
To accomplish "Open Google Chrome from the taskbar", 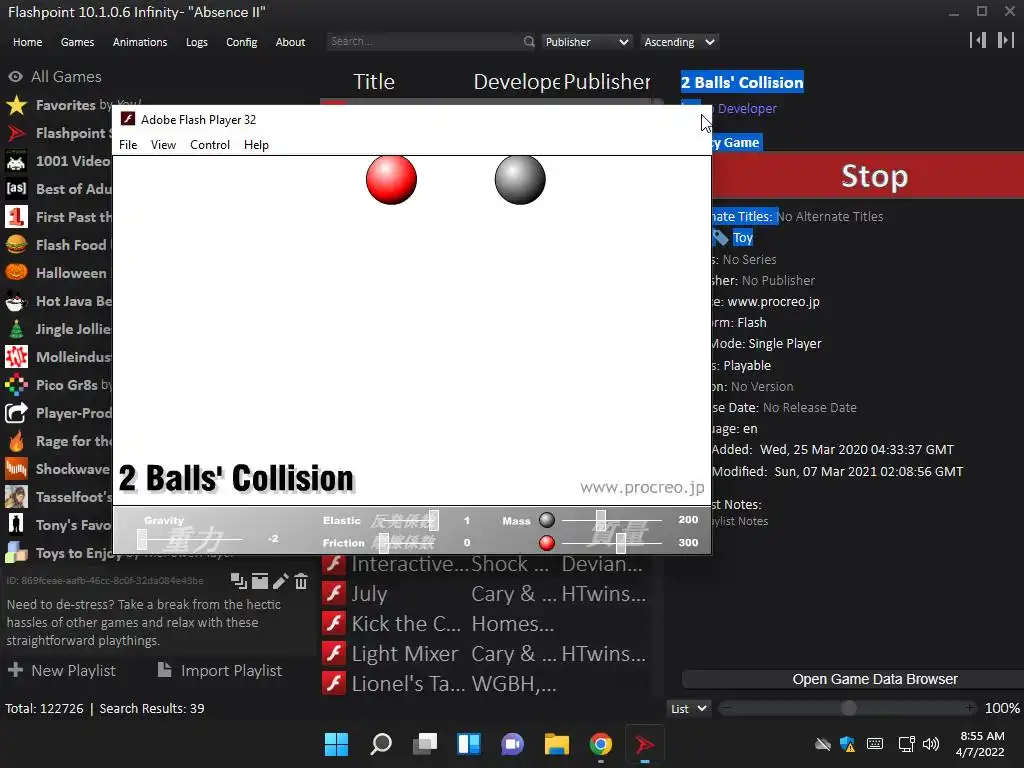I will 600,744.
